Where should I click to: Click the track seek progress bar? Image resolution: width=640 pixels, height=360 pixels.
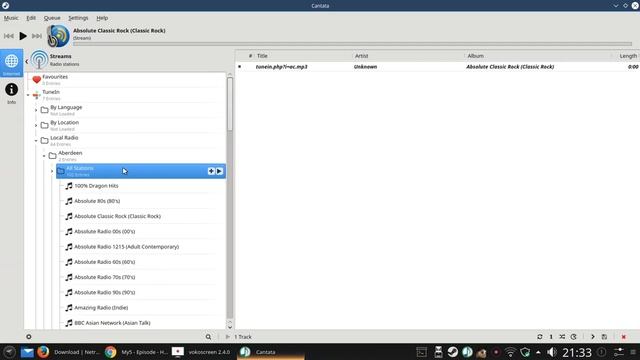(x=352, y=44)
